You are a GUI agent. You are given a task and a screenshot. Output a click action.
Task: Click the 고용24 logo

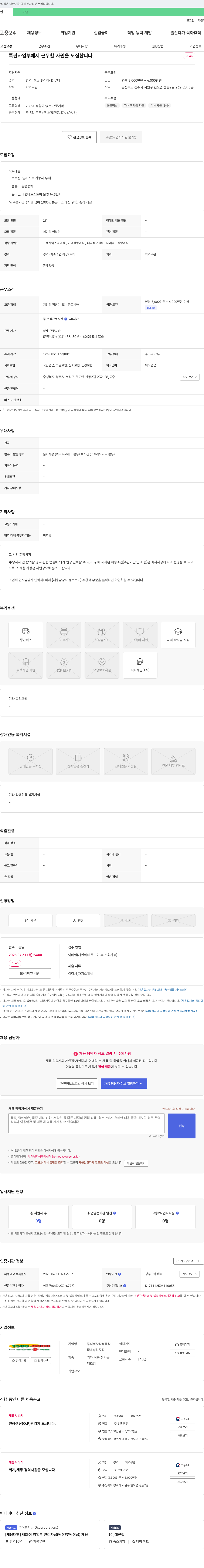pos(8,33)
